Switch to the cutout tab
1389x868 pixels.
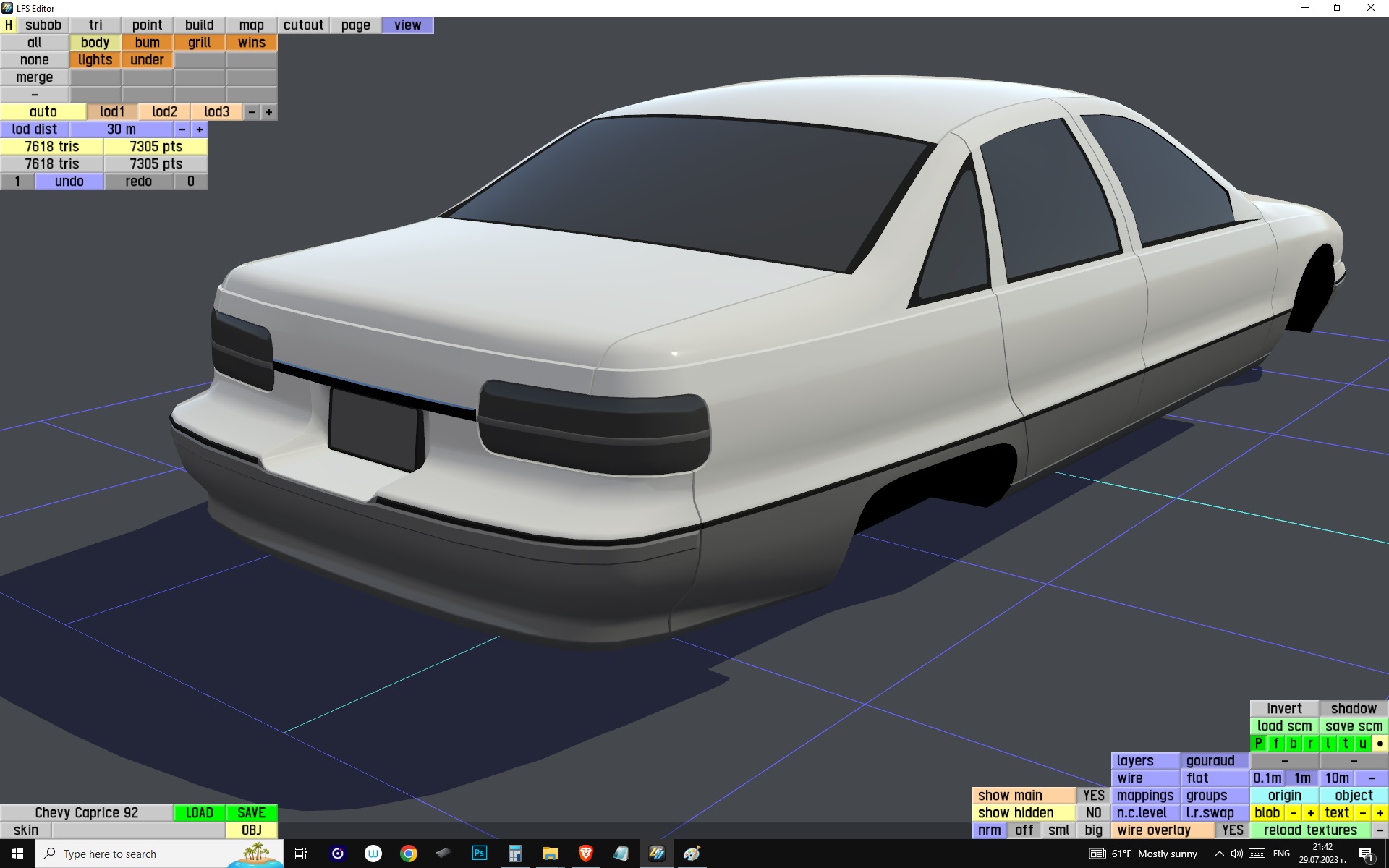(304, 25)
